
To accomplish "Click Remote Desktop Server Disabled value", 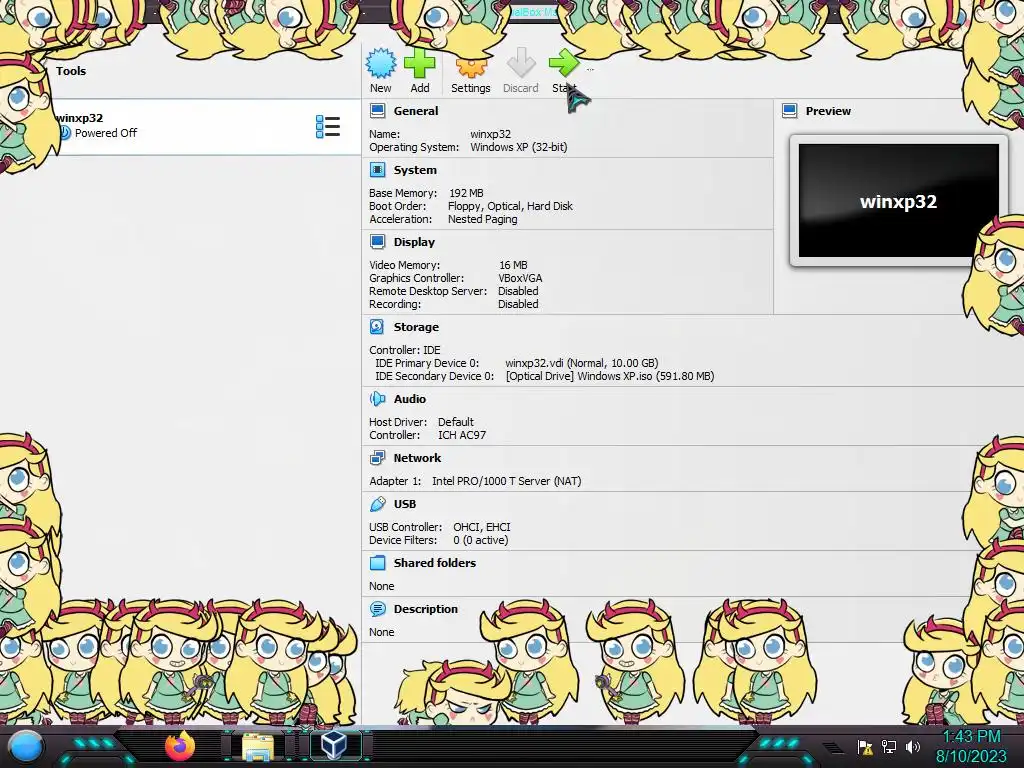I will click(x=518, y=291).
